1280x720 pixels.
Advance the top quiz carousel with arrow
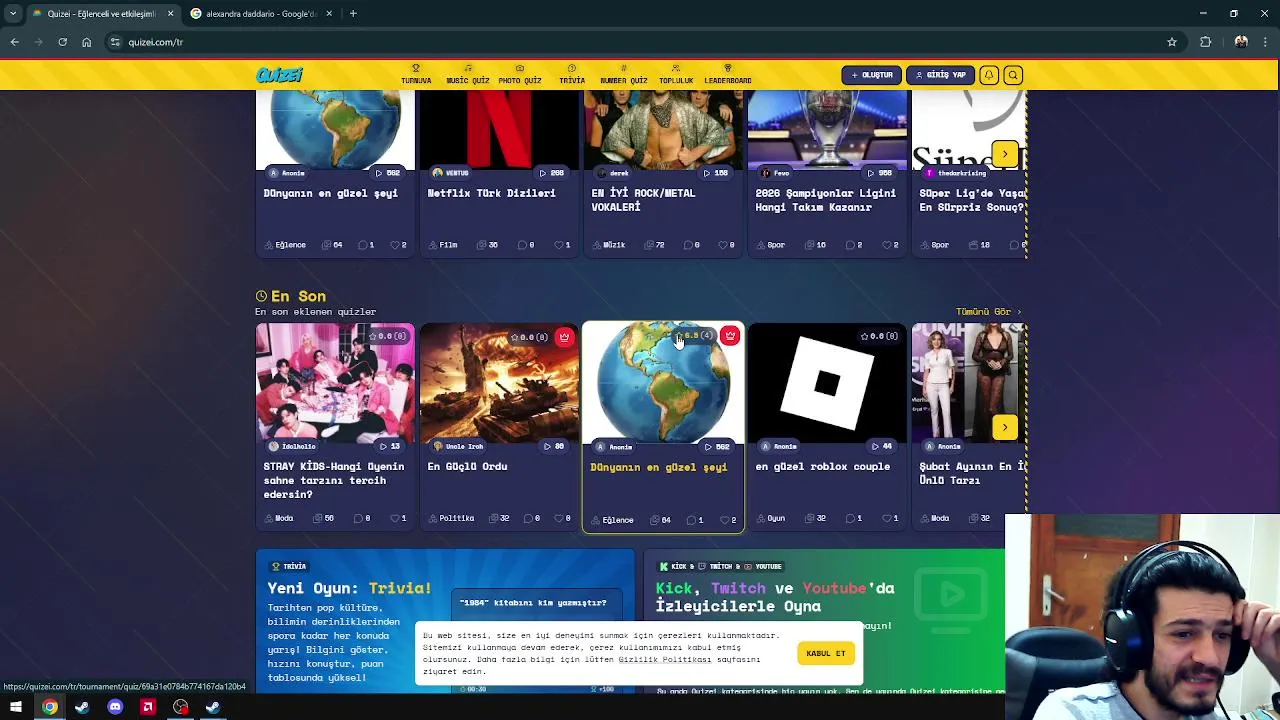tap(1005, 154)
